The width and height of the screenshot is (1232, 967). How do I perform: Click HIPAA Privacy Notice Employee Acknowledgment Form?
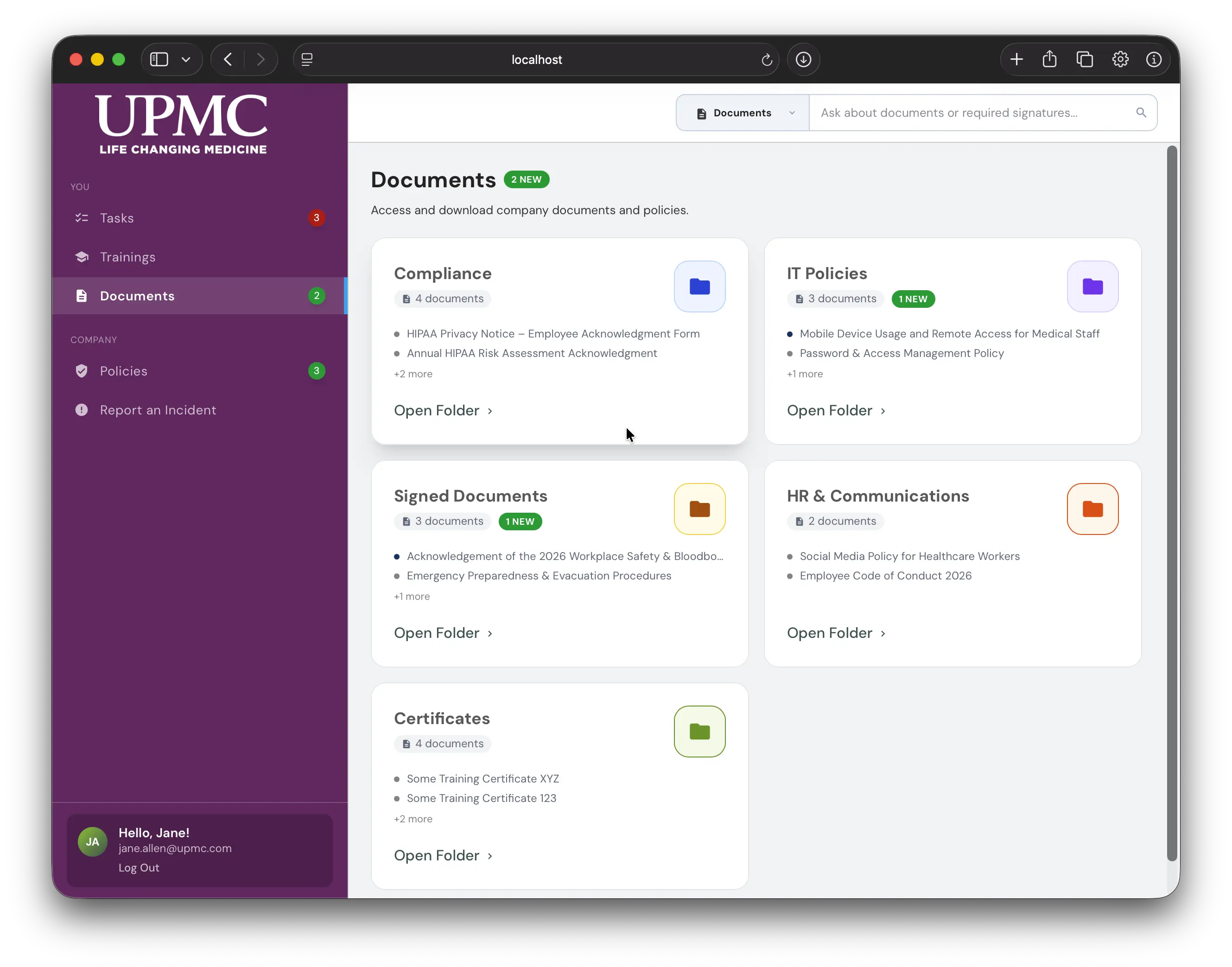click(552, 334)
